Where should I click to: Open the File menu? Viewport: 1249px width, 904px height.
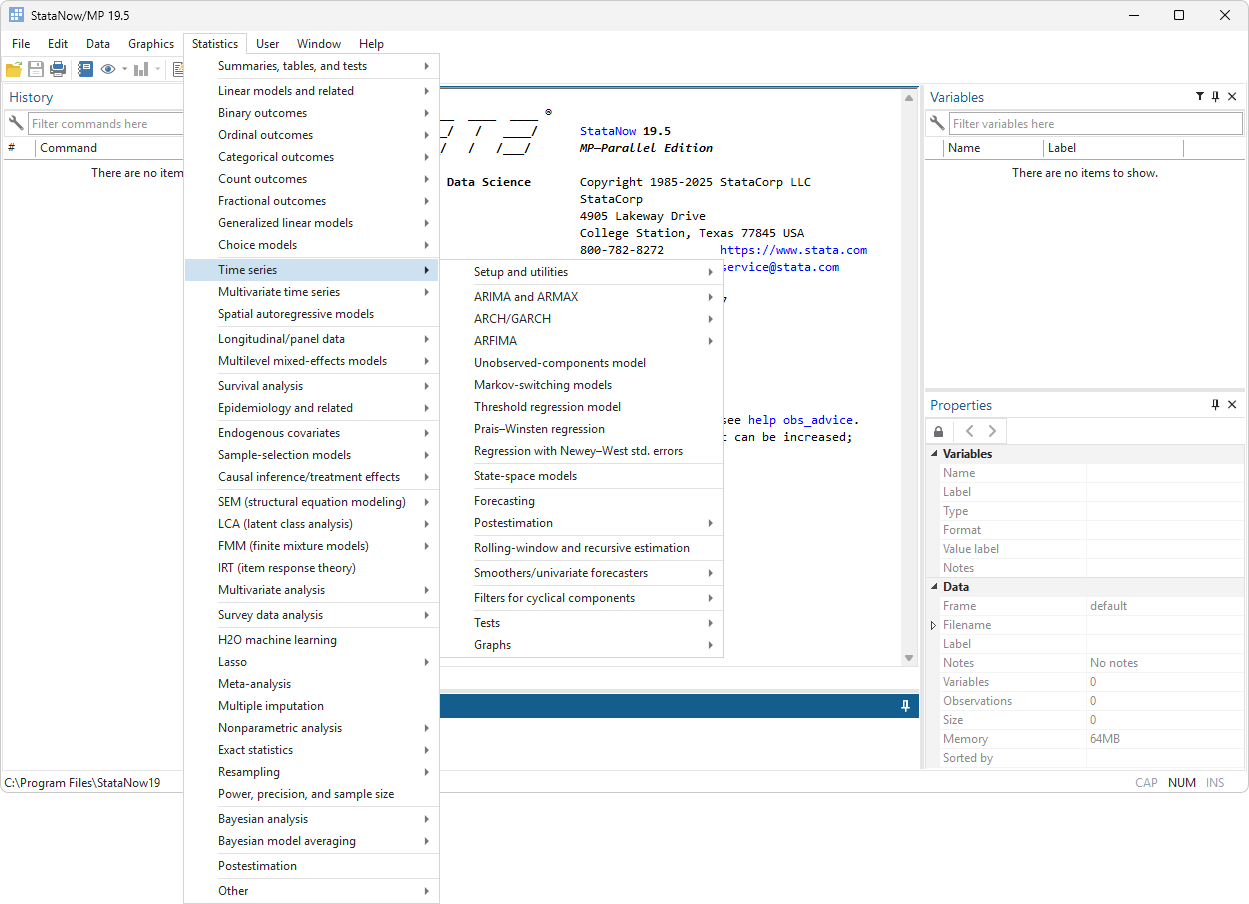[x=21, y=44]
